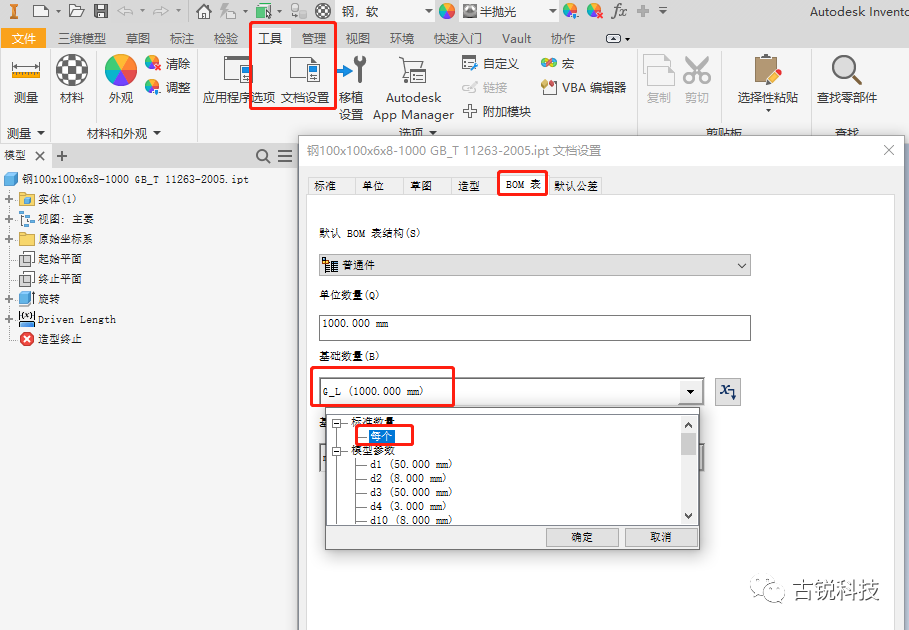The image size is (909, 630).
Task: Open the 默认 BOM 表结构 dropdown (普通件)
Action: coord(535,265)
